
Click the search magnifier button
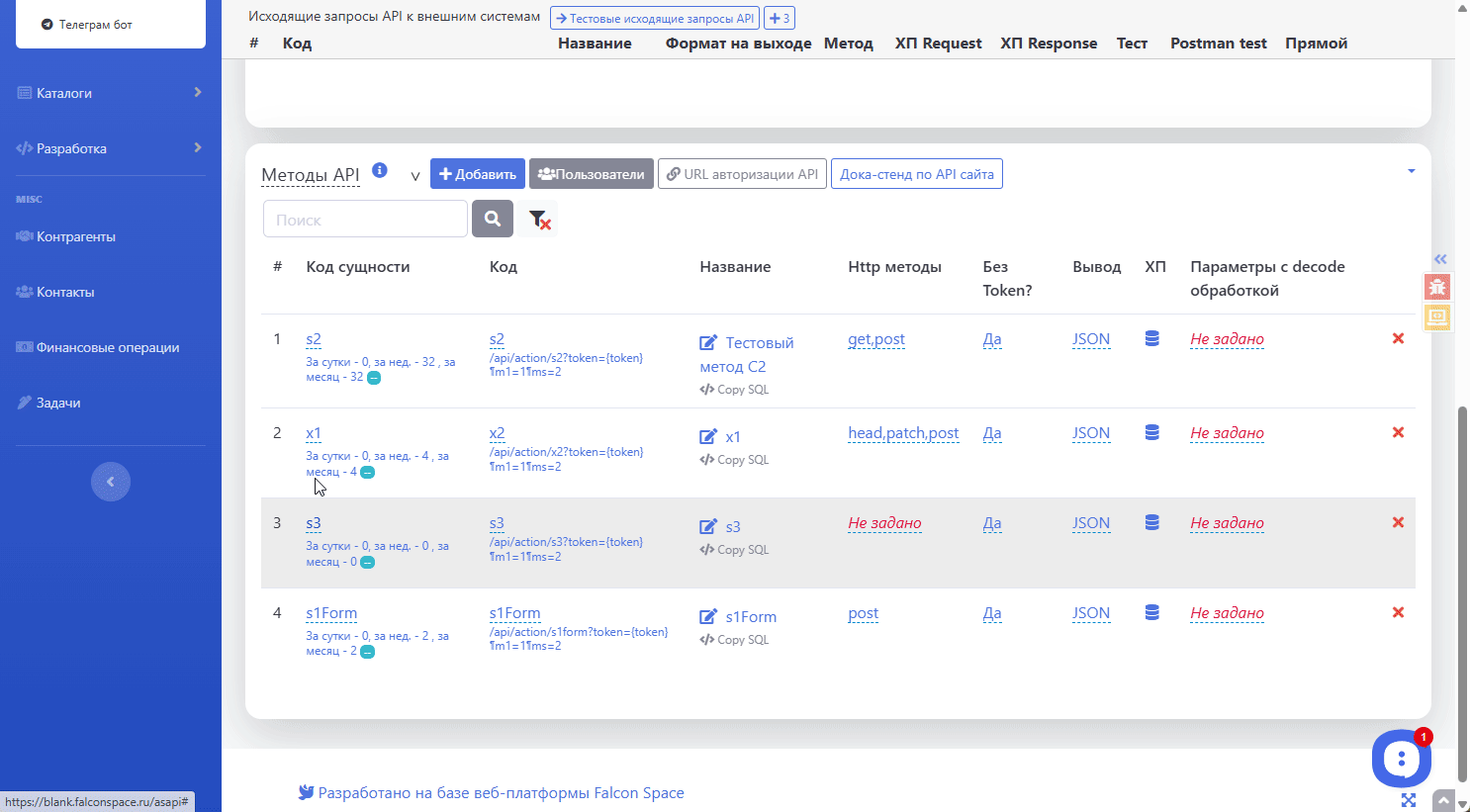492,219
